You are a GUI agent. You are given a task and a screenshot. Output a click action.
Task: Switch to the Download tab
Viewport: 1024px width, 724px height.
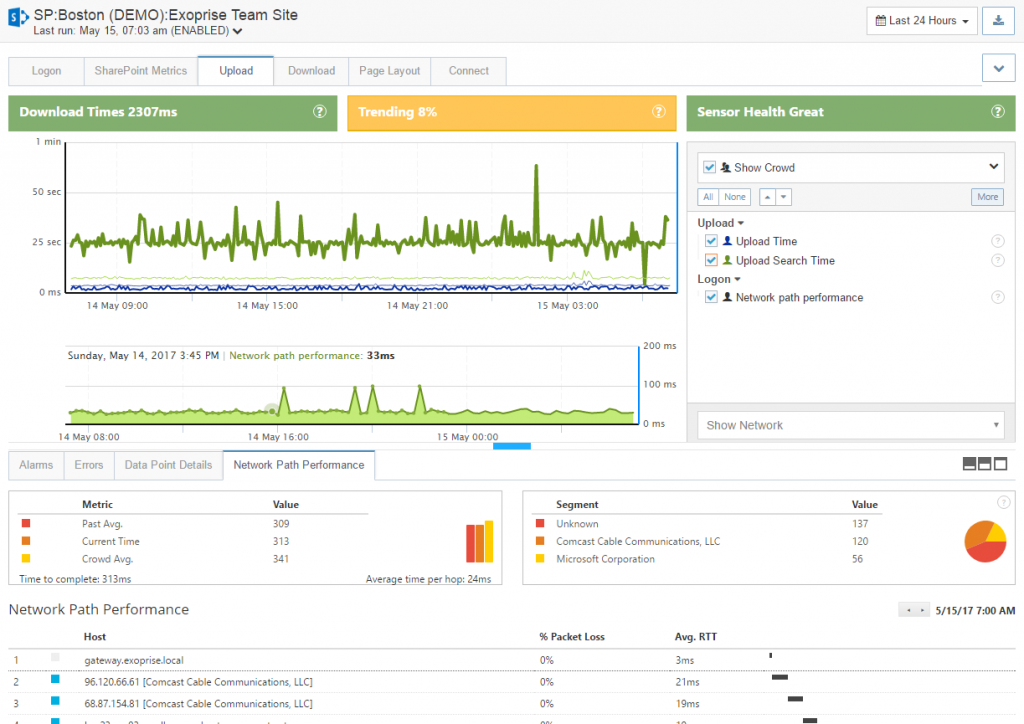(311, 71)
